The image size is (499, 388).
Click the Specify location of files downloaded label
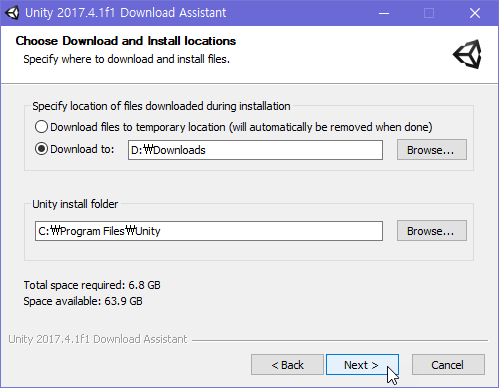[161, 106]
